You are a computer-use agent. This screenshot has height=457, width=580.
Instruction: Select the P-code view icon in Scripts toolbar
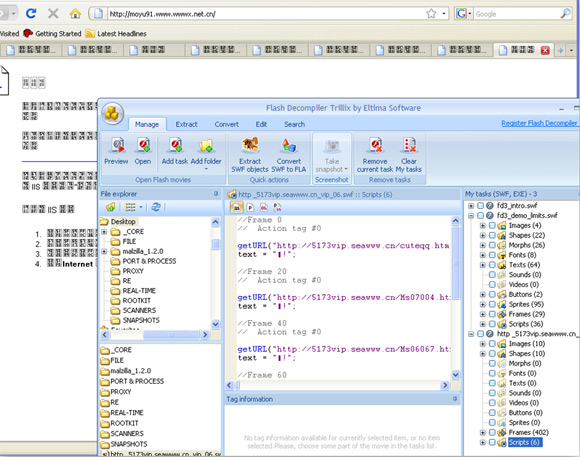(x=250, y=208)
